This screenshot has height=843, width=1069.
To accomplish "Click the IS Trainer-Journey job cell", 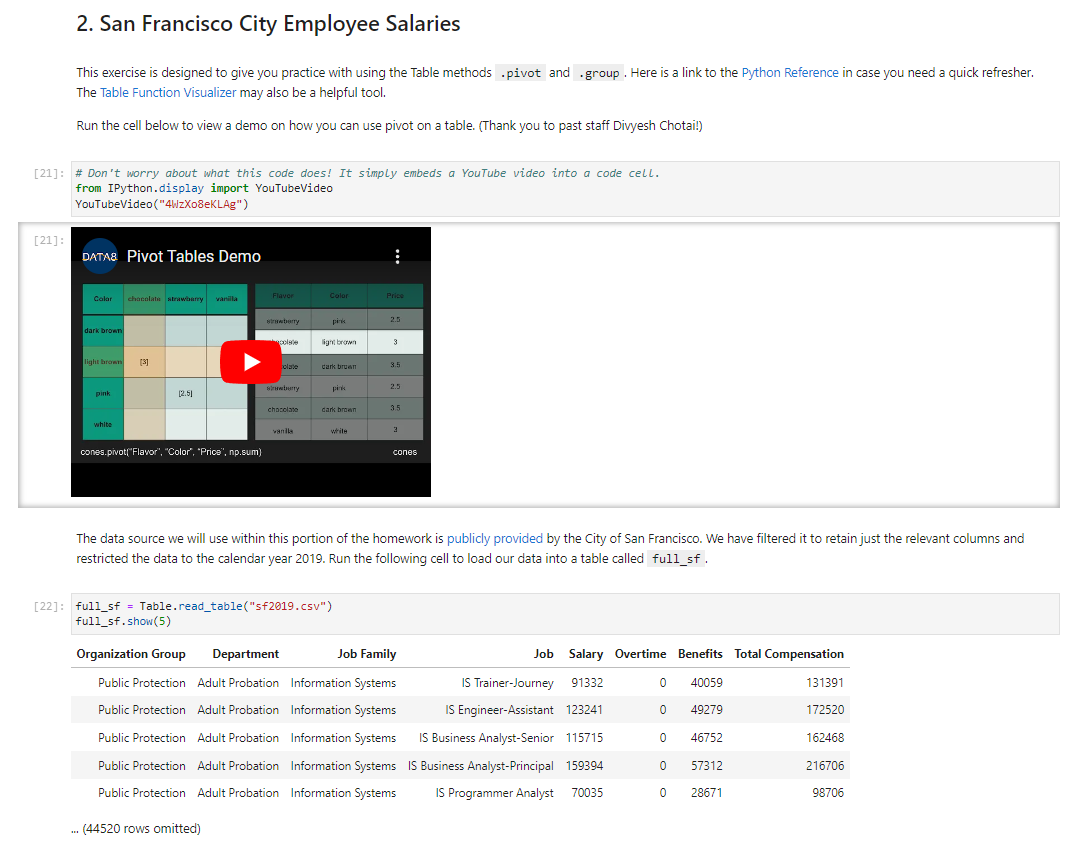I will (x=507, y=683).
